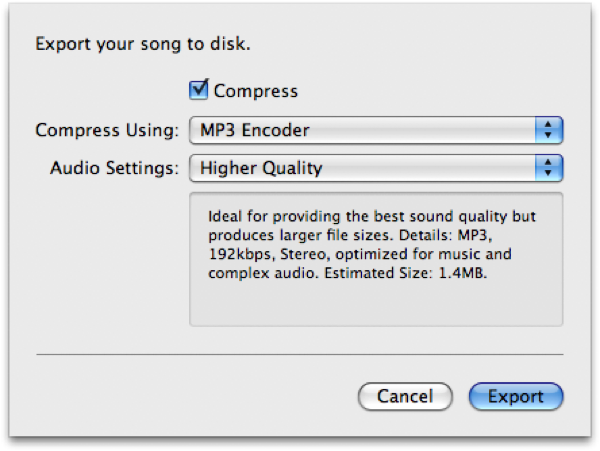Click the blue checkmark next to Compress
The width and height of the screenshot is (600, 451).
(x=199, y=90)
